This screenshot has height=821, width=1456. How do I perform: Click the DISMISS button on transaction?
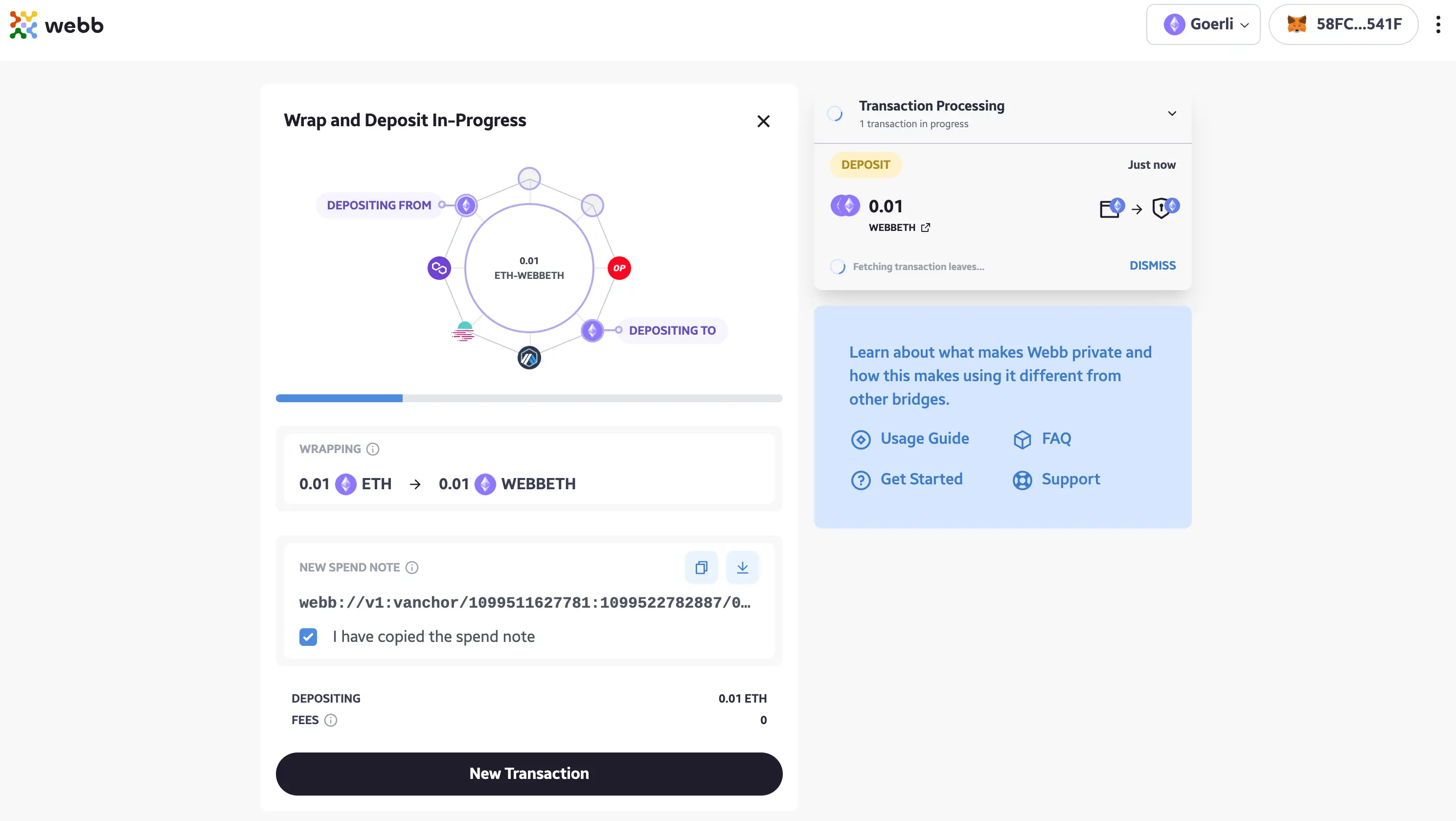coord(1153,265)
